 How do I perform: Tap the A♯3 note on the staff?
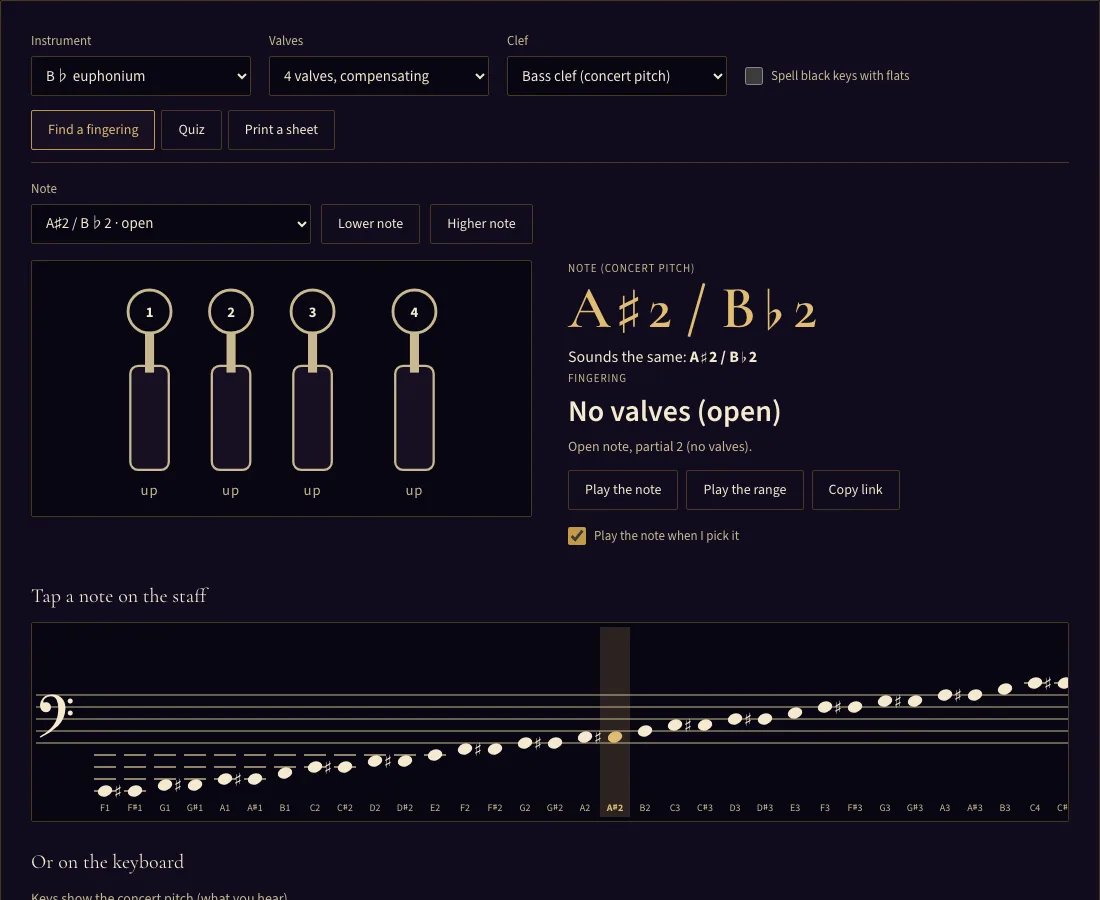point(974,695)
